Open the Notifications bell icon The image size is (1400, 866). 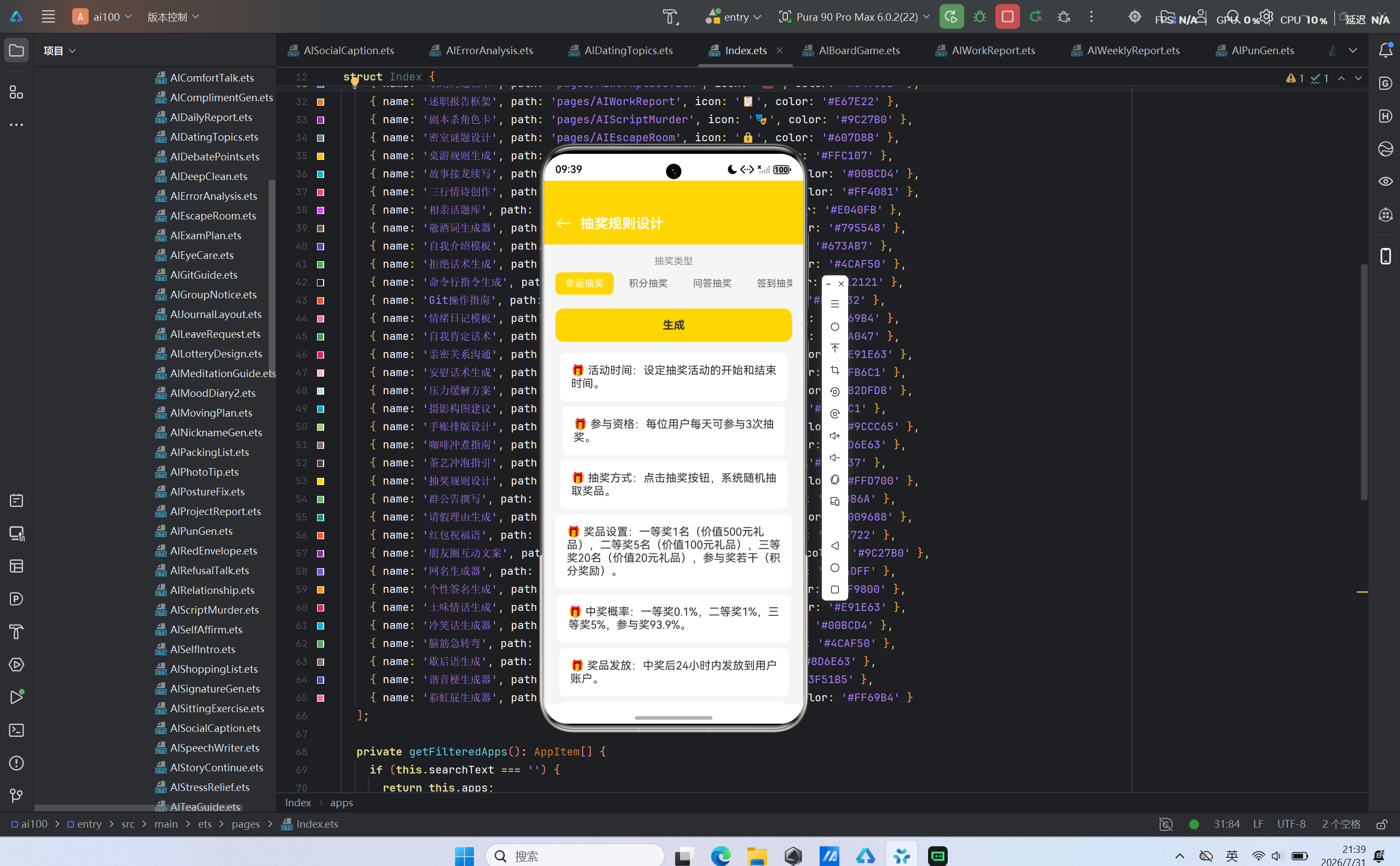pos(1385,50)
